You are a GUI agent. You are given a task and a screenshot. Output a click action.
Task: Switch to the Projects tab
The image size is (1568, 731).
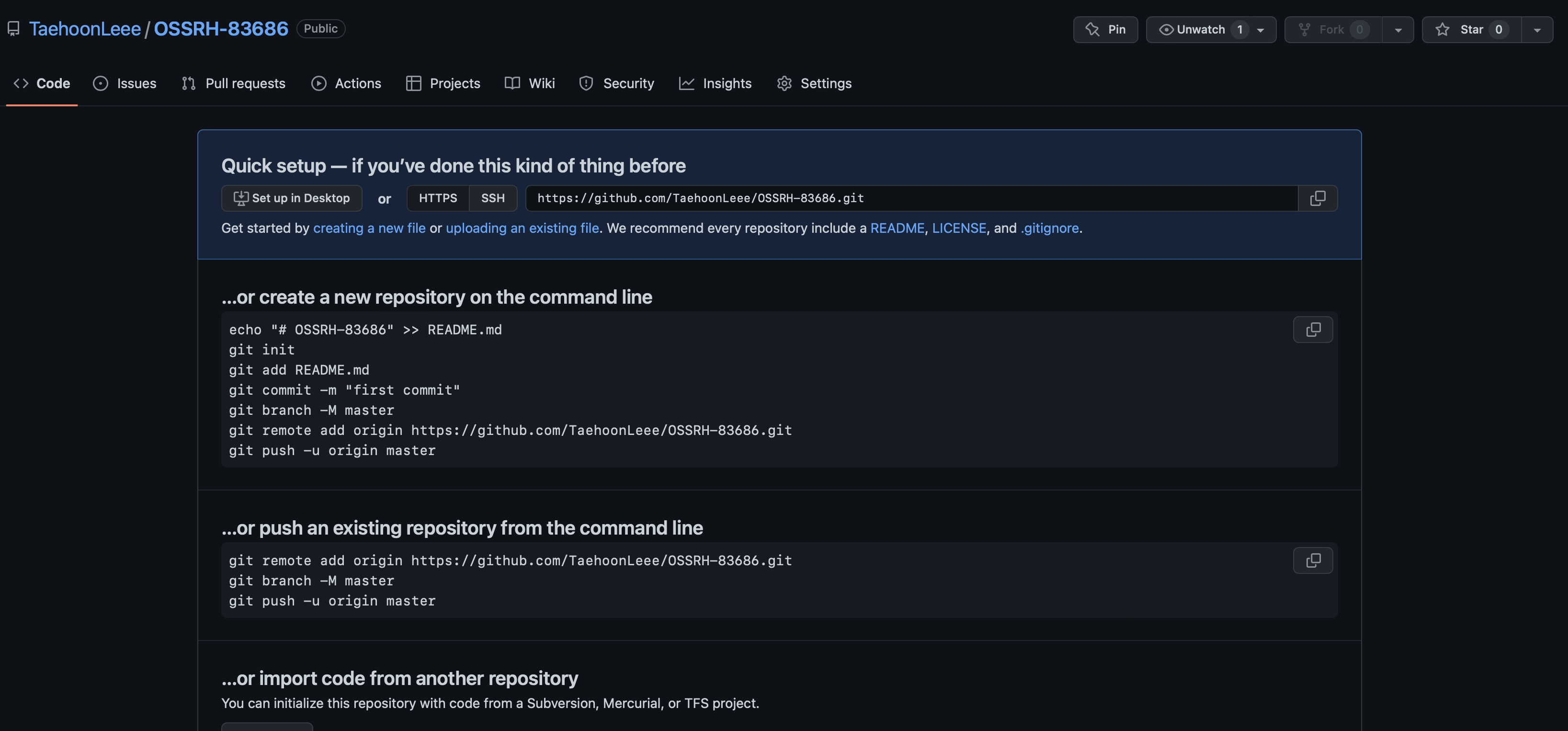pos(443,83)
